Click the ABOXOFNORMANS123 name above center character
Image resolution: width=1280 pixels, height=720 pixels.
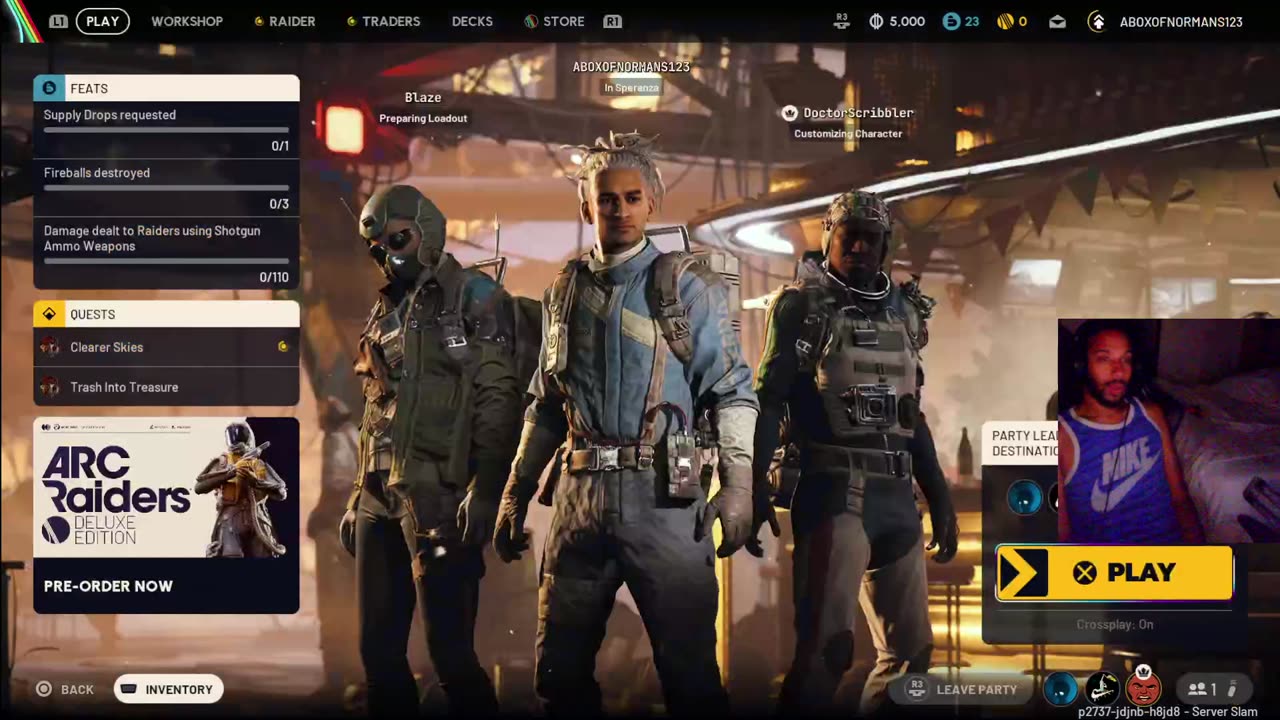click(x=631, y=67)
